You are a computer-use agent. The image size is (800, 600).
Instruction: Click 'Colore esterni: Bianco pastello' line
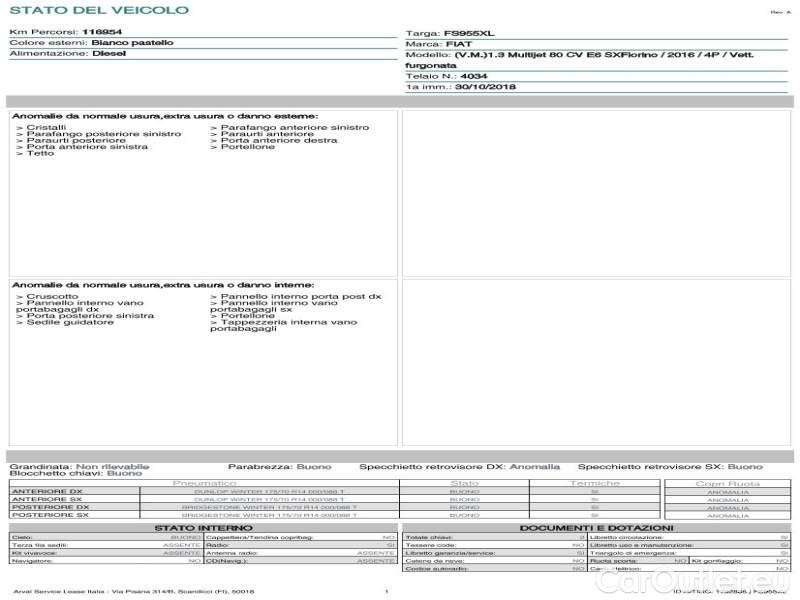(x=91, y=43)
